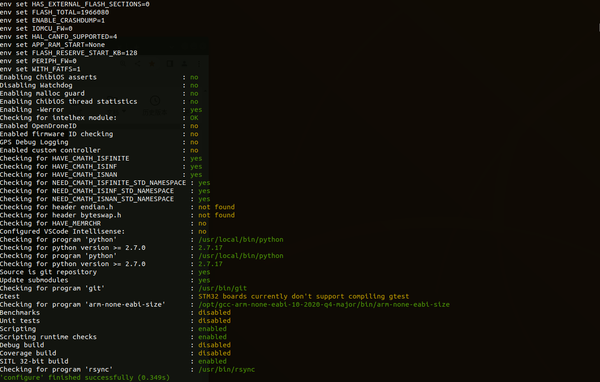Click the STM32 boards gtest warning text
600x382 pixels.
pyautogui.click(x=303, y=297)
